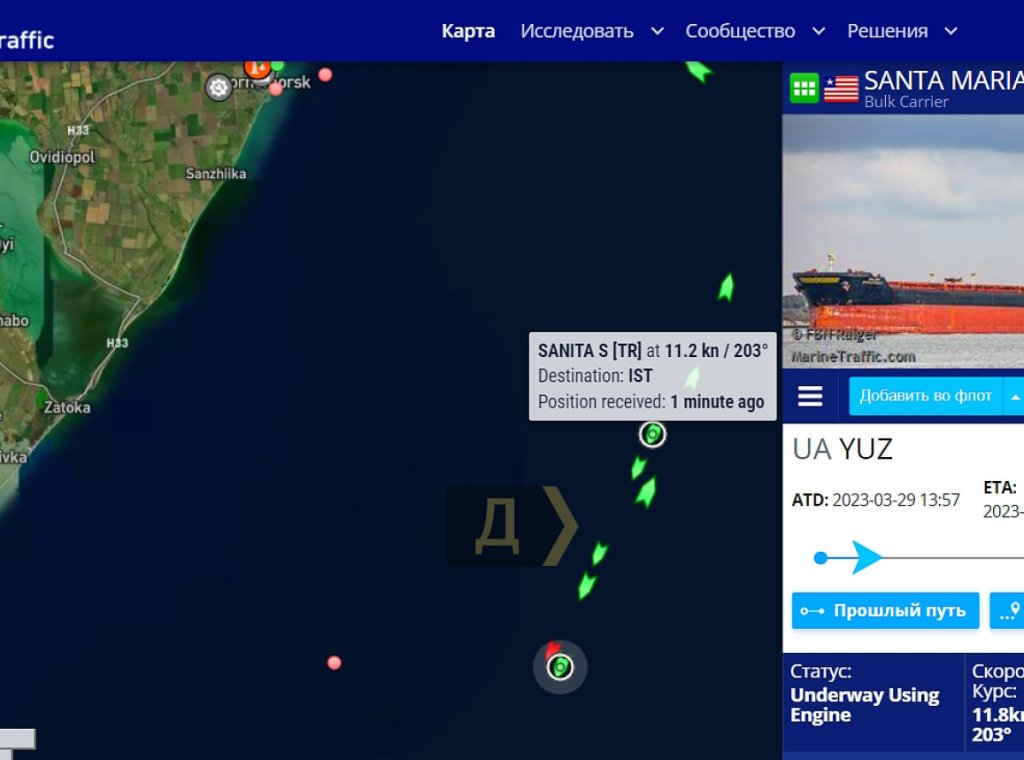The image size is (1024, 760).
Task: Click the voyage progress arrow on the timeline
Action: pyautogui.click(x=867, y=558)
